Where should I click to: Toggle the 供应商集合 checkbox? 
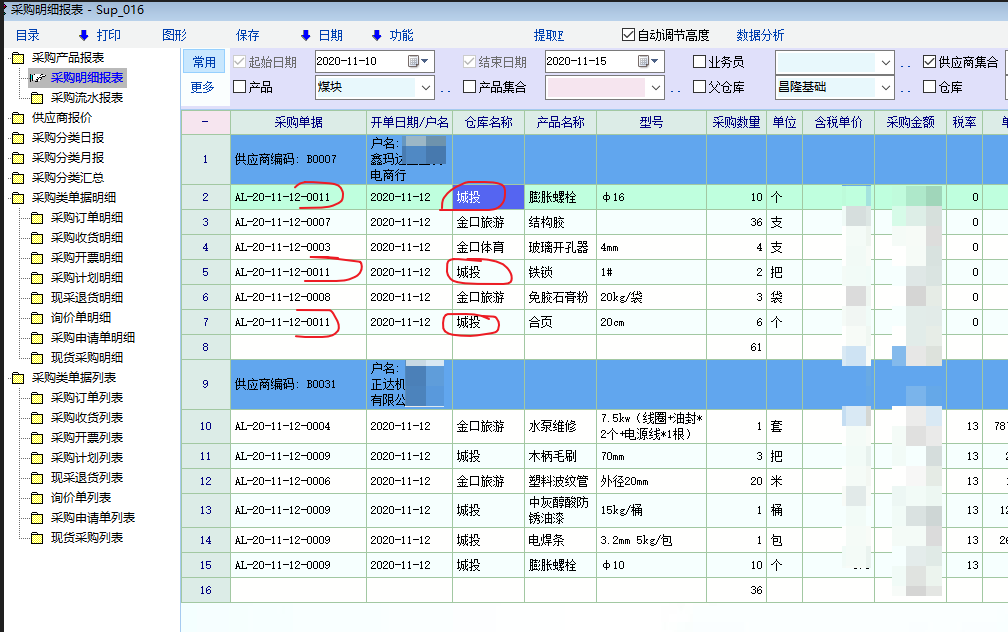929,62
